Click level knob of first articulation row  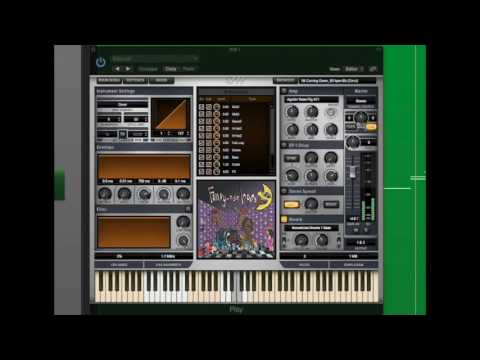click(x=217, y=107)
